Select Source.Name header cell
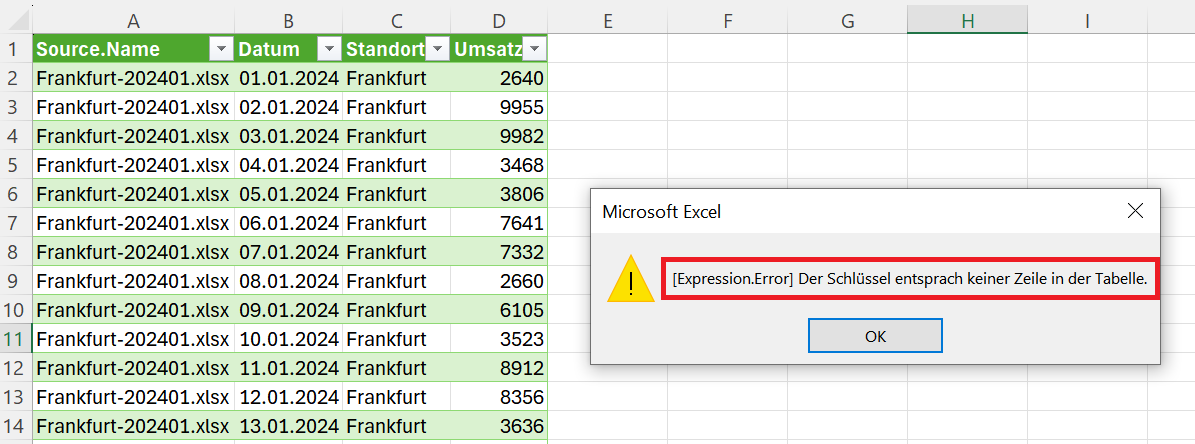This screenshot has height=444, width=1195. click(x=133, y=50)
